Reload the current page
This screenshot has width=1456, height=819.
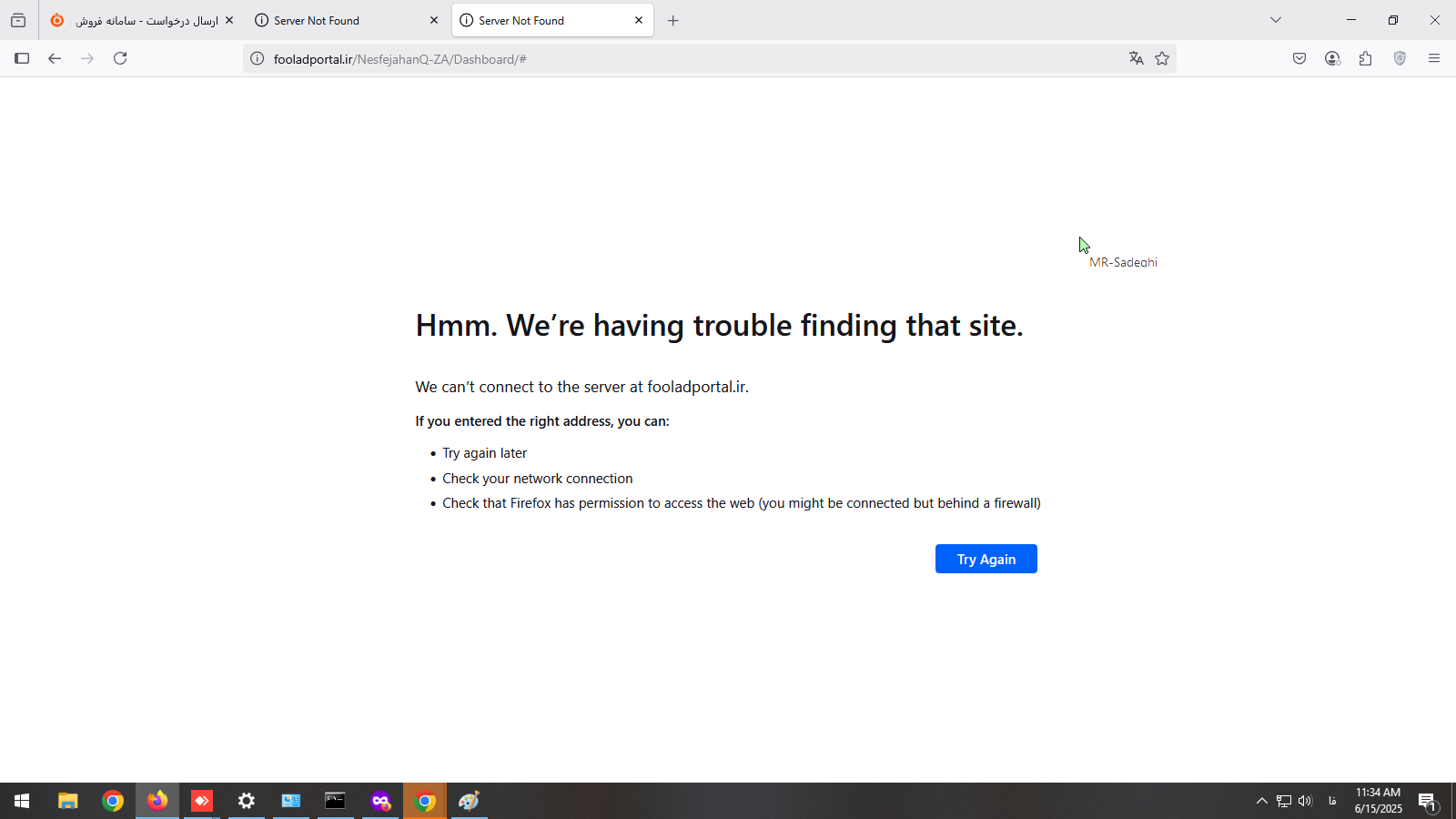coord(120,58)
